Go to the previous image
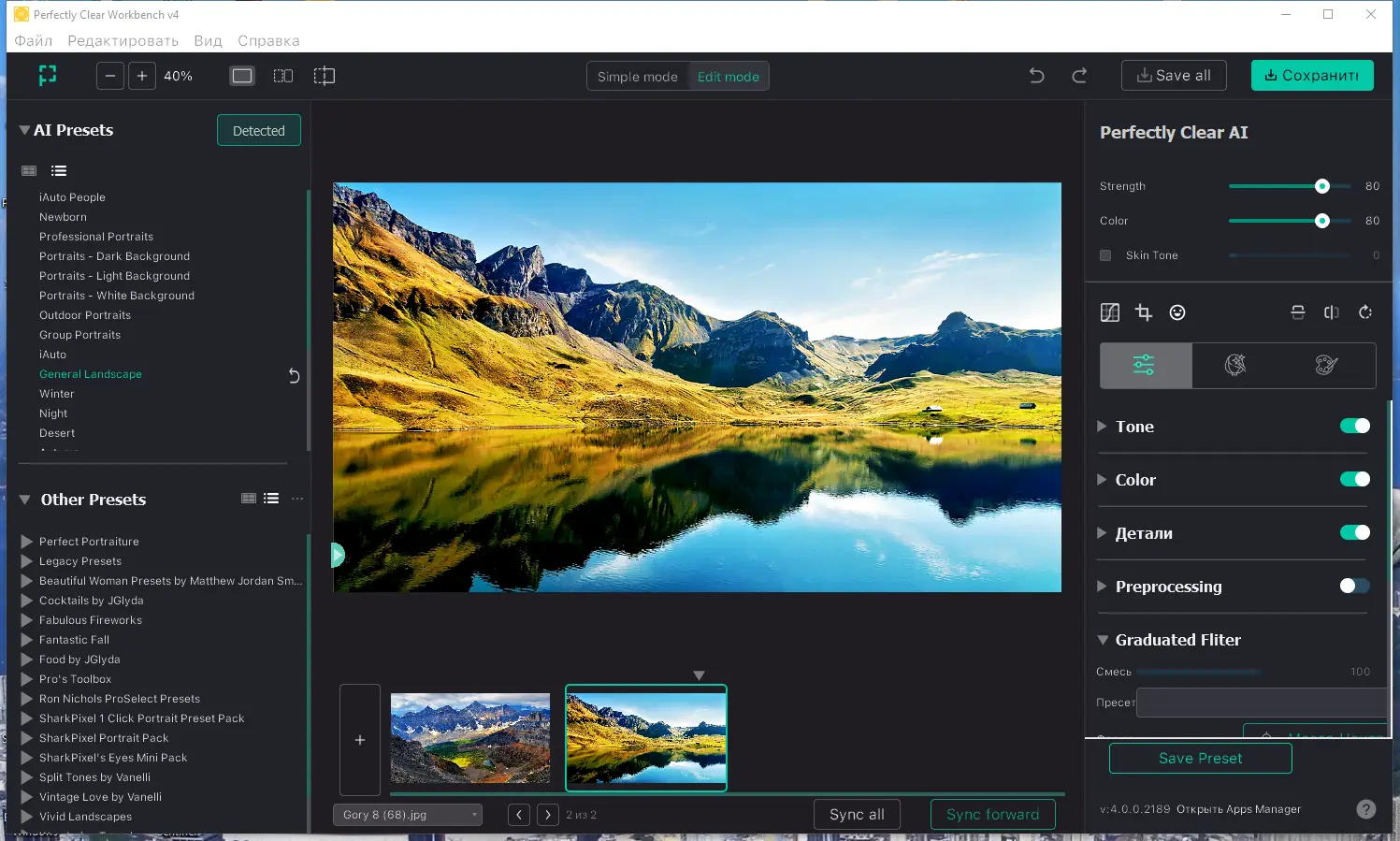Viewport: 1400px width, 841px height. tap(519, 815)
